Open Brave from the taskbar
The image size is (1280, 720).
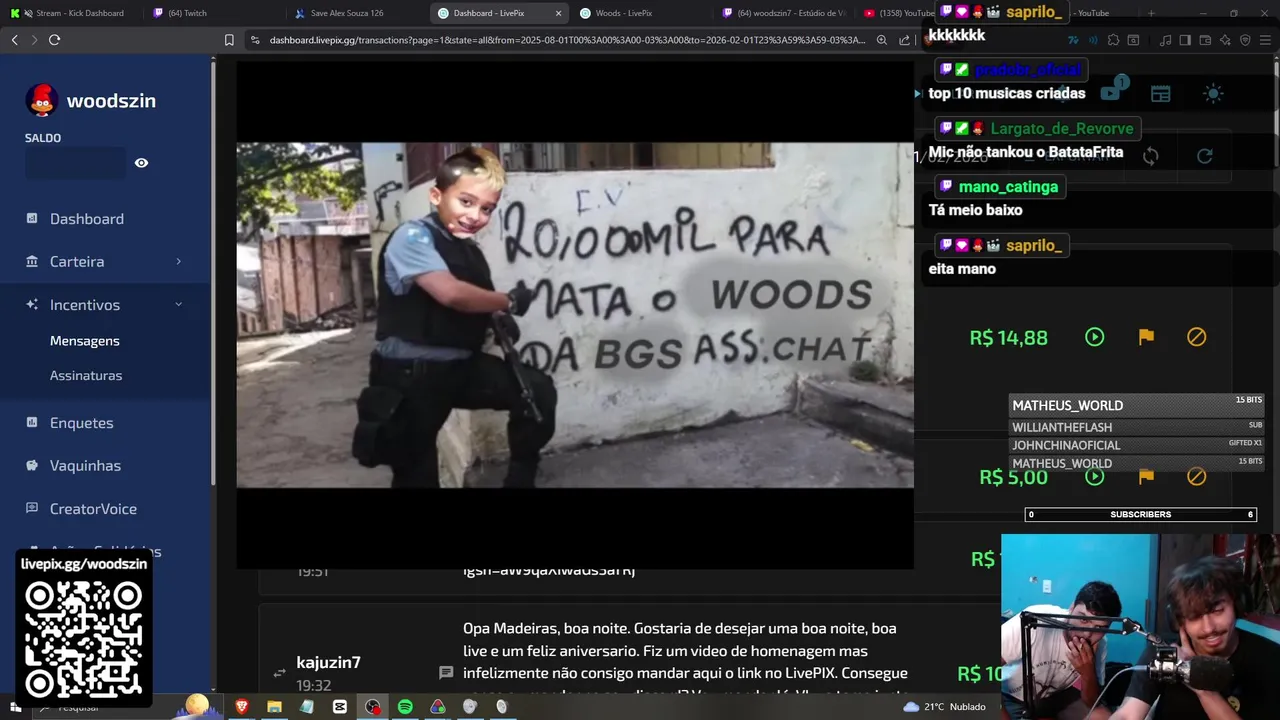coord(241,707)
